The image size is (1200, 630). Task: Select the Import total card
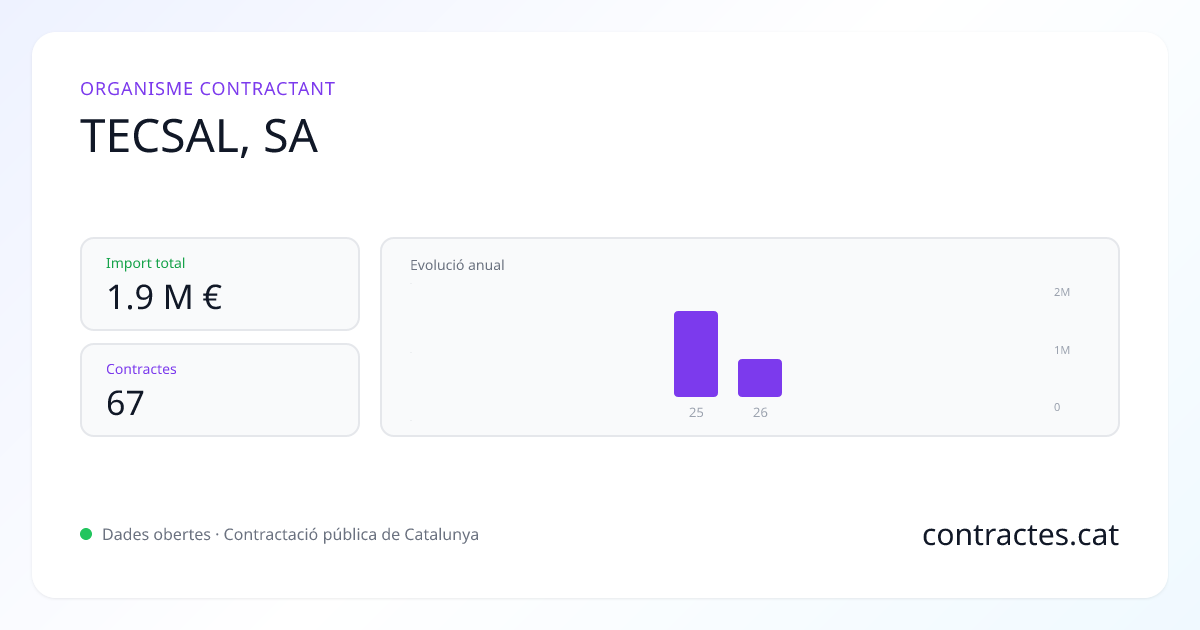pos(220,284)
